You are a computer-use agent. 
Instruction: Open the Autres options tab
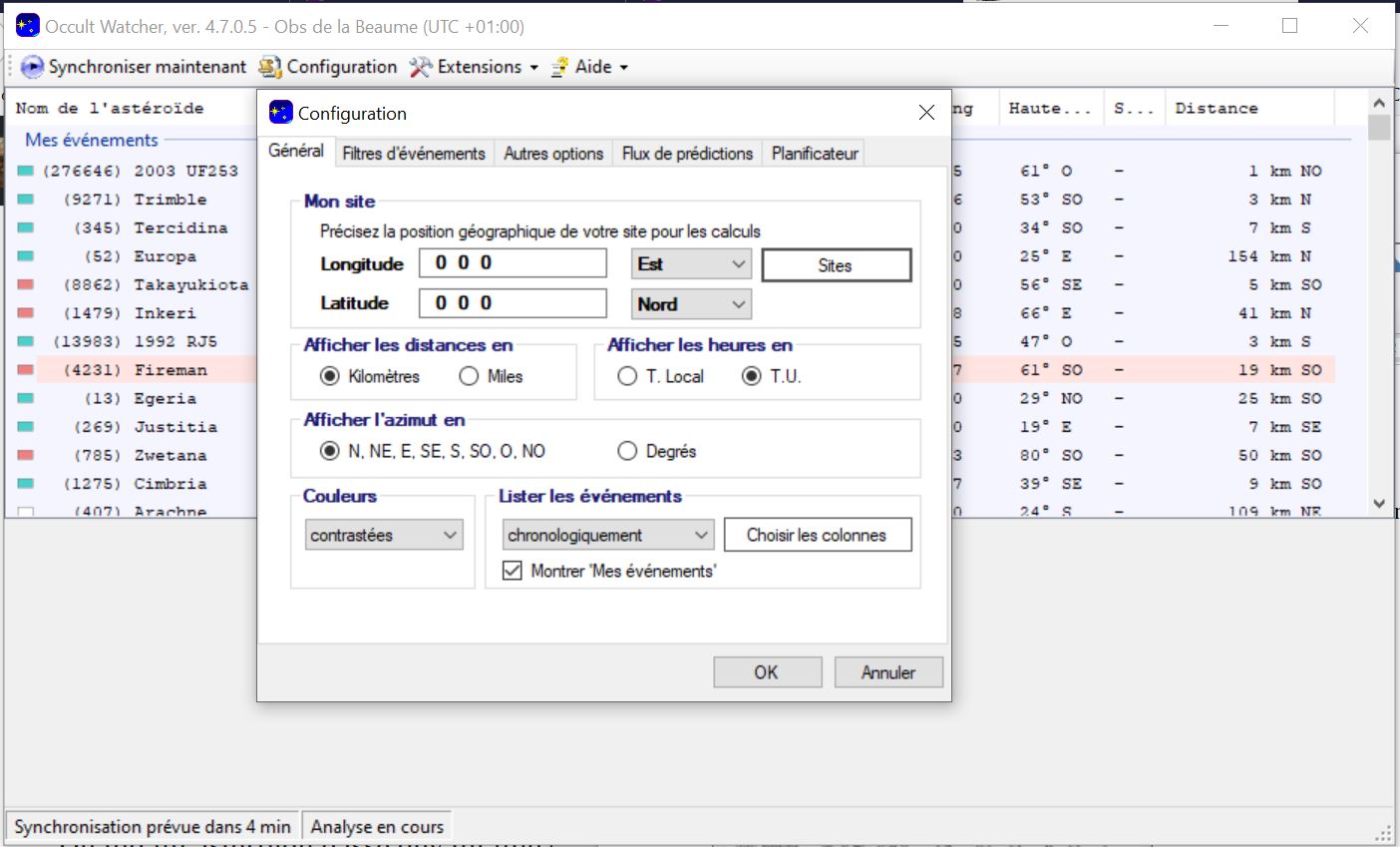553,154
